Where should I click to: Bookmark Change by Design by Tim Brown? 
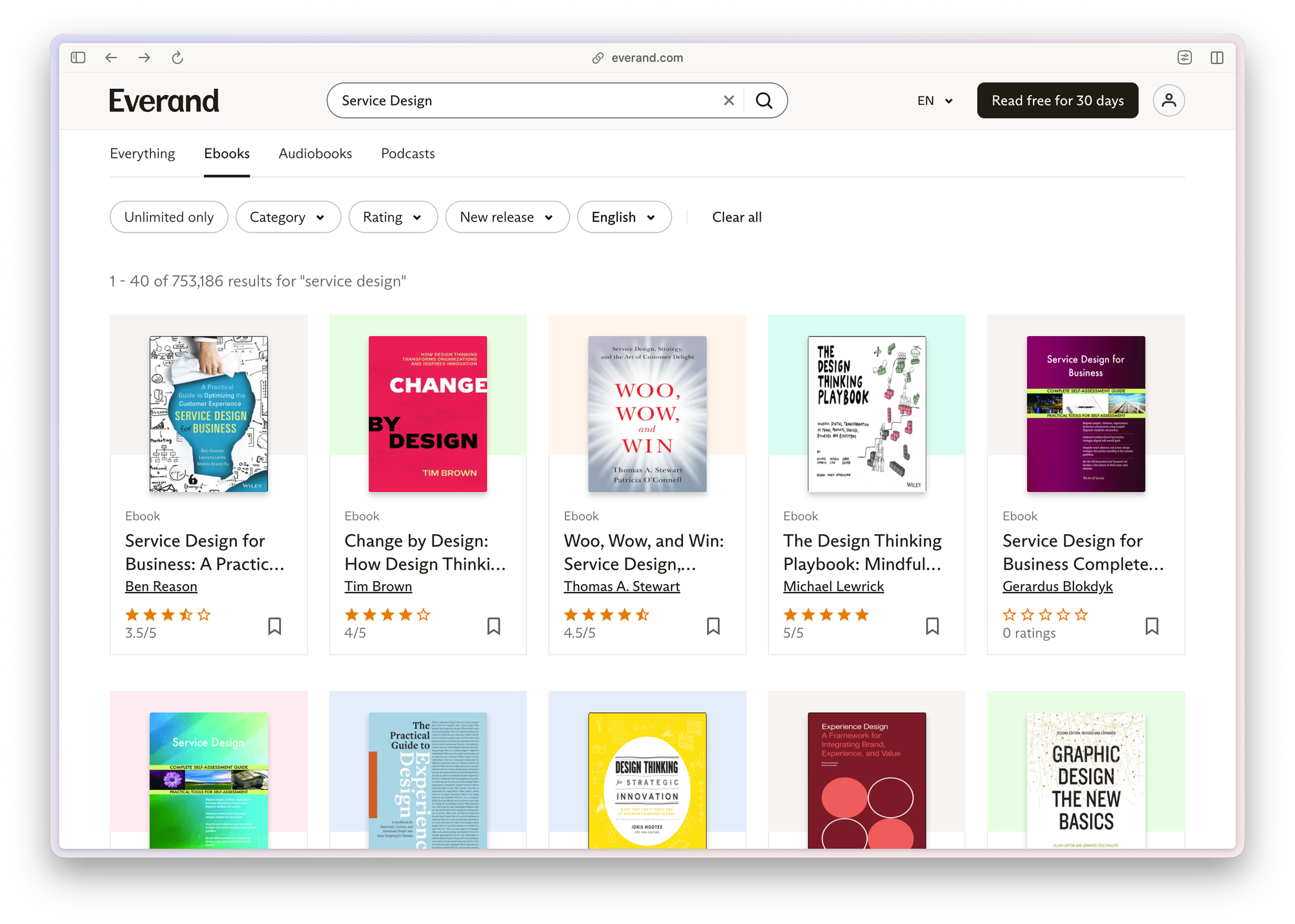tap(494, 625)
